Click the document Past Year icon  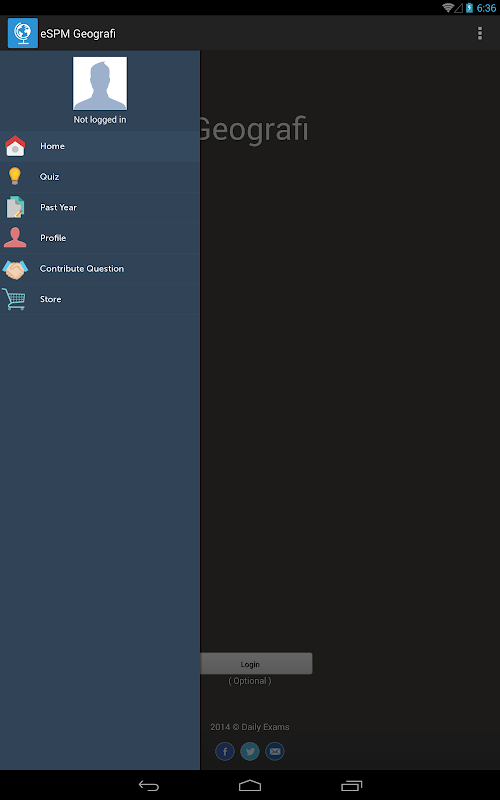[x=15, y=207]
